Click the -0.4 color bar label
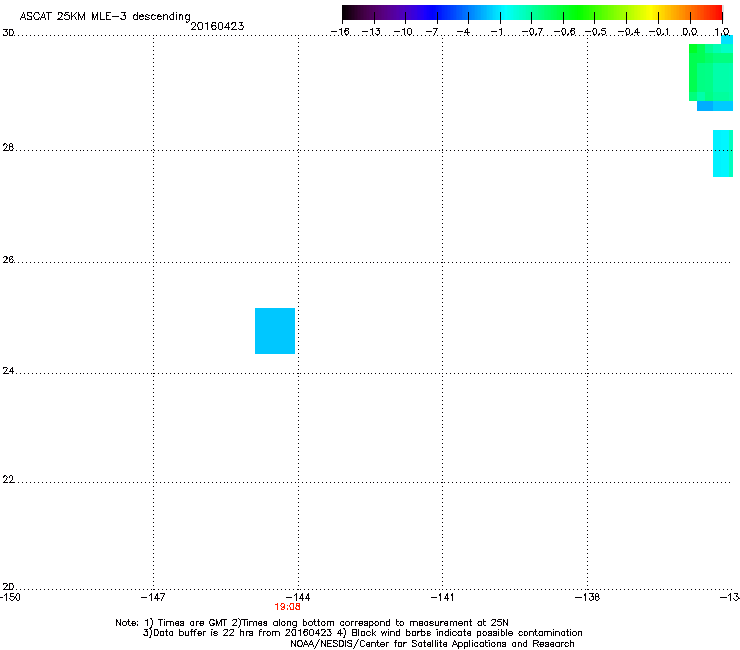 click(629, 32)
